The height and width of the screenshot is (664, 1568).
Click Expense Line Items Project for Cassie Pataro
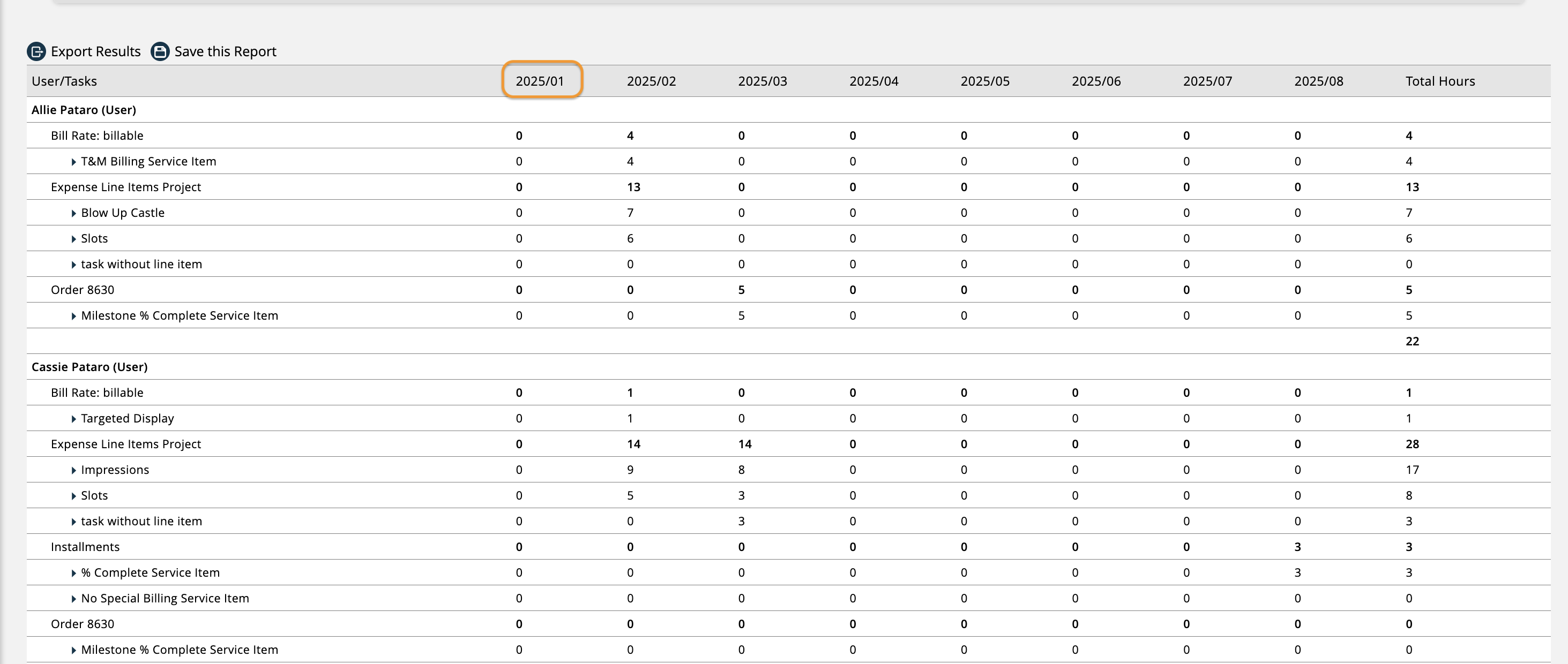[x=125, y=444]
